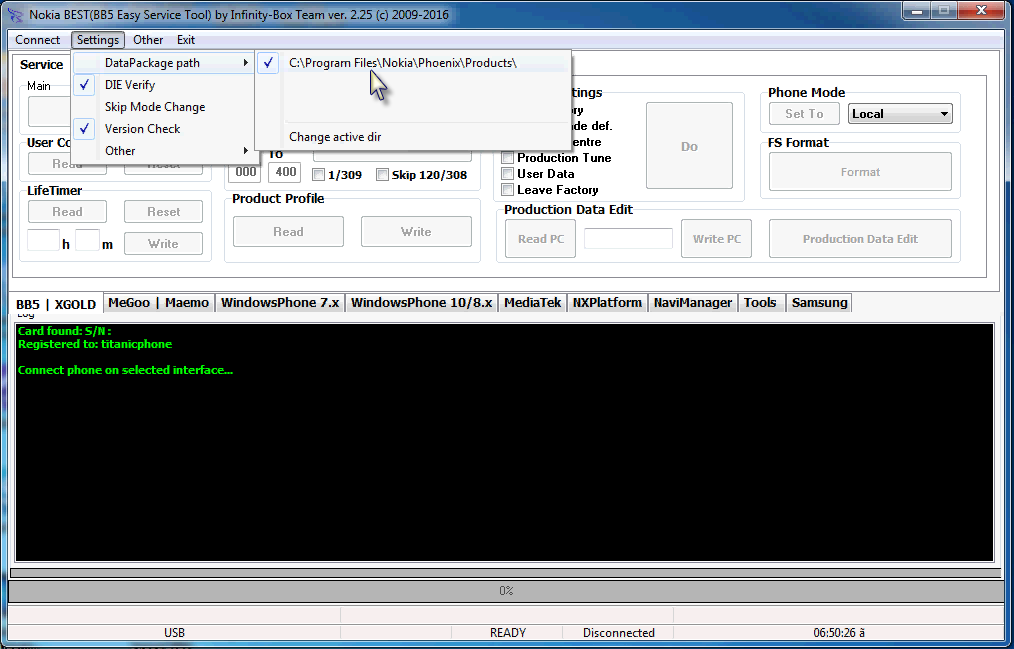Screen dimensions: 1014x649
Task: Click the Set To button
Action: pos(804,114)
